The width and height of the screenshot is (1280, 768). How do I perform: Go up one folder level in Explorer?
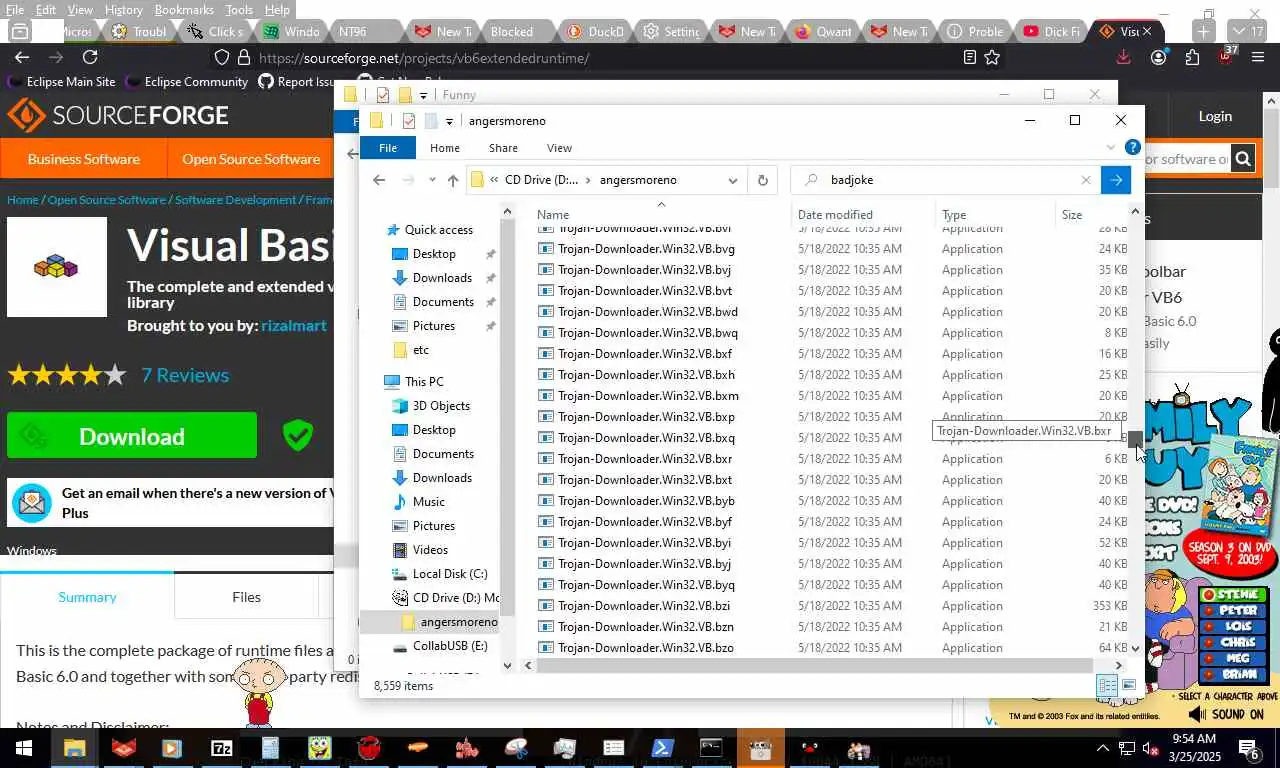pos(453,180)
